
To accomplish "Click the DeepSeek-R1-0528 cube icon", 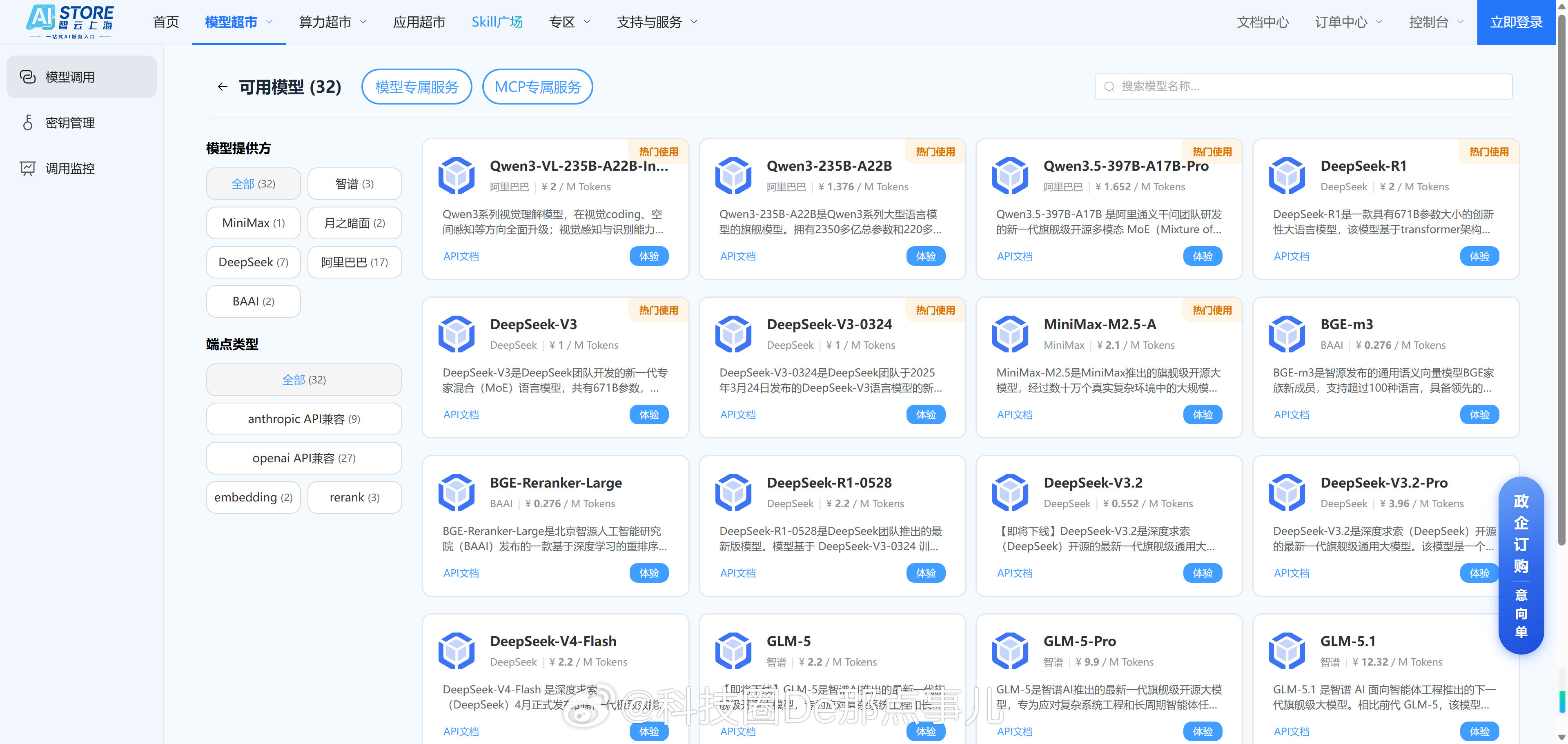I will coord(733,492).
